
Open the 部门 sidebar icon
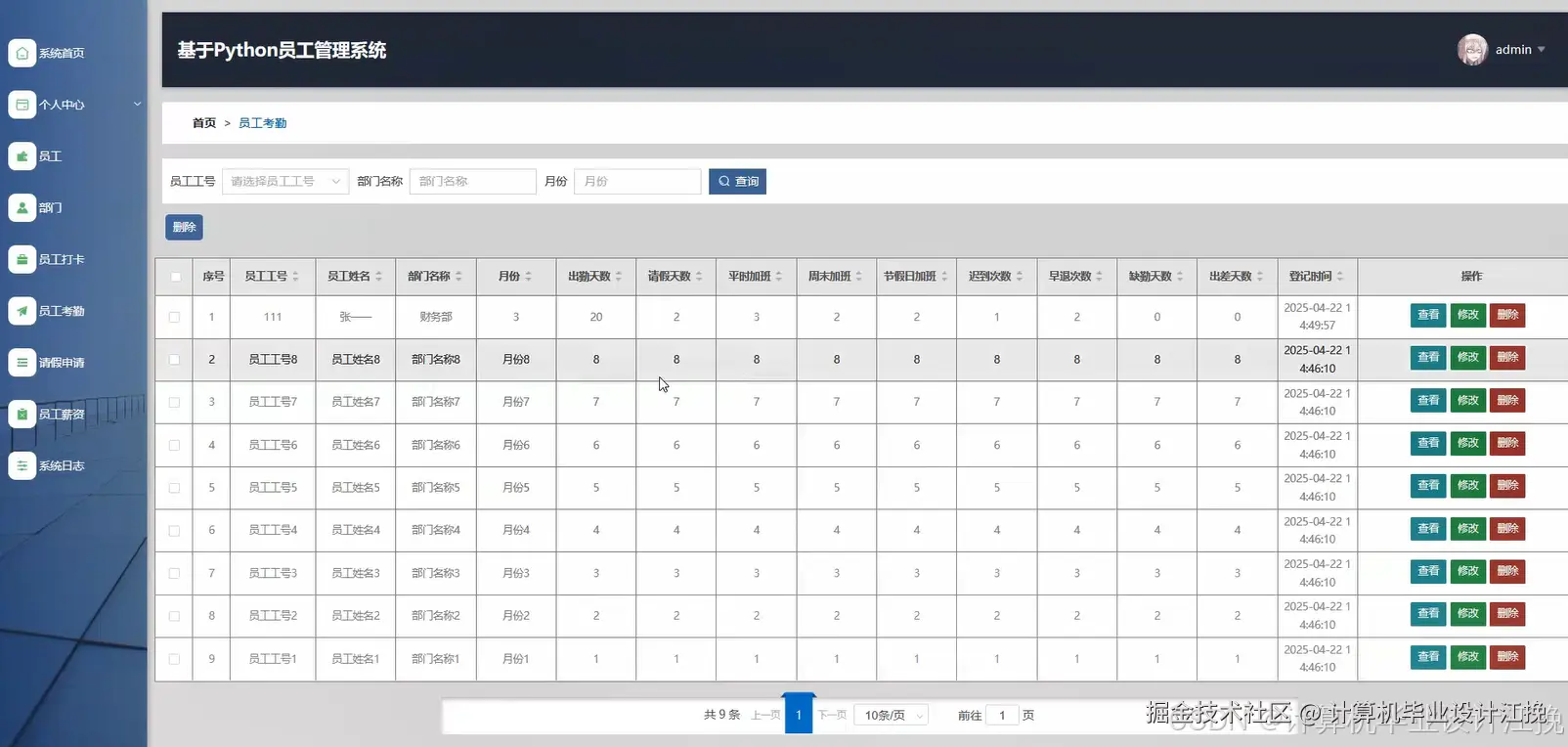pyautogui.click(x=22, y=207)
